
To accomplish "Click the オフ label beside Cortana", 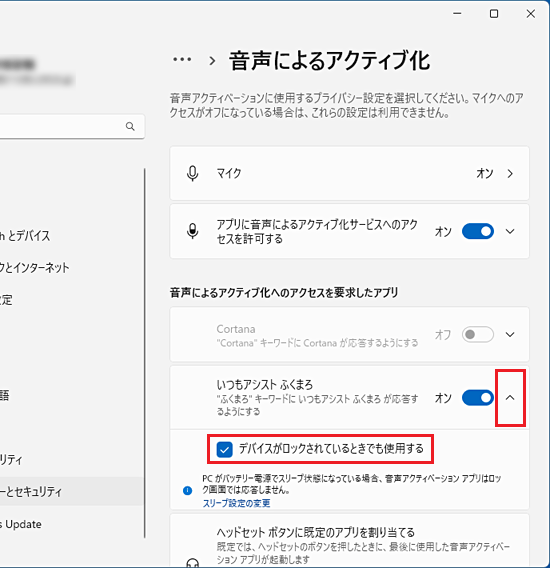I will pos(443,334).
